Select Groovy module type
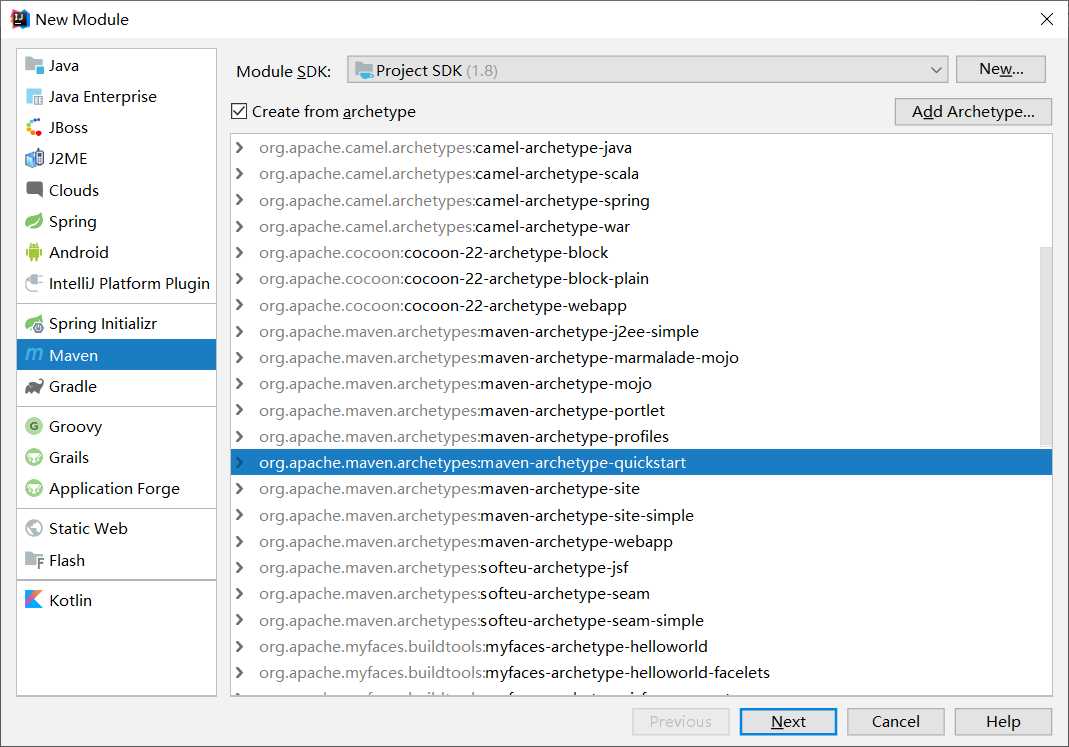Screen dimensions: 1069x747 (x=117, y=426)
